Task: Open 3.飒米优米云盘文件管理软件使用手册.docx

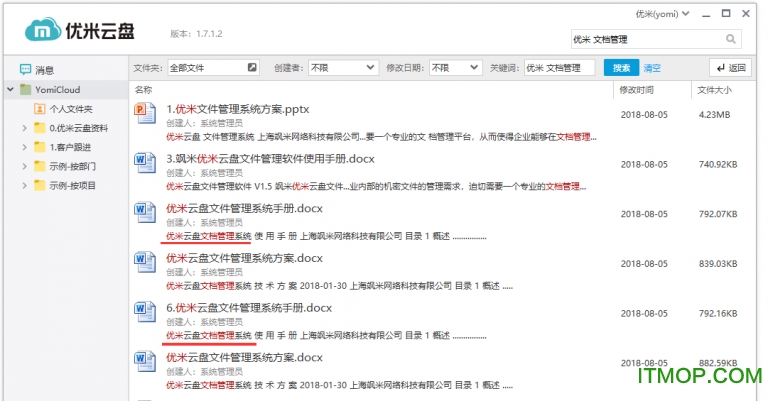Action: (270, 159)
